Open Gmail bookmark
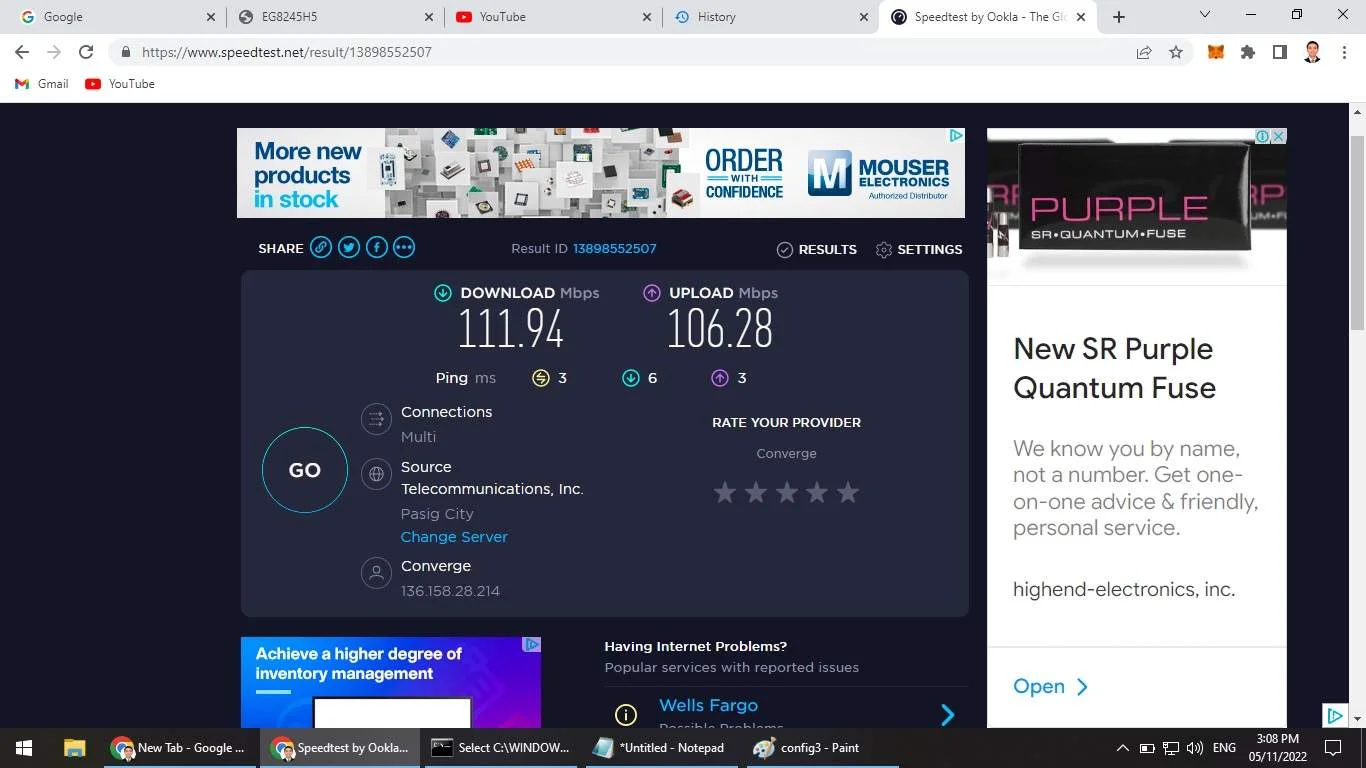Viewport: 1366px width, 768px height. click(x=42, y=84)
